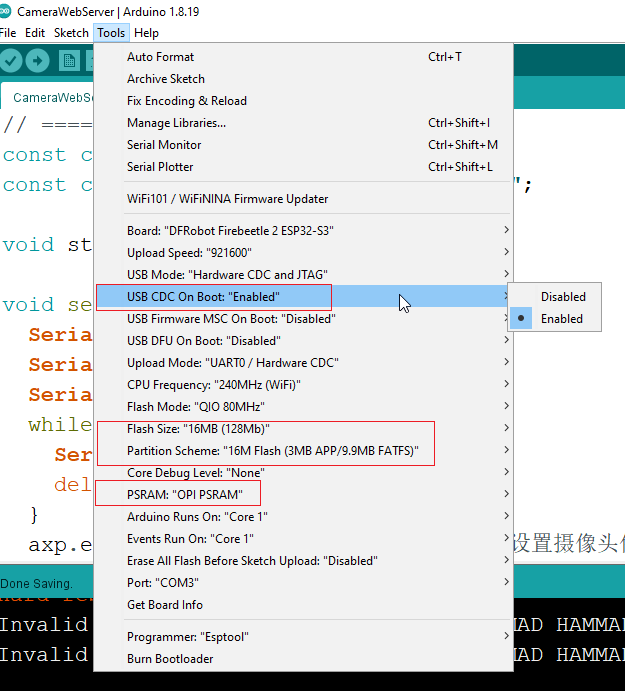This screenshot has width=625, height=691.
Task: Expand Flash Size 16MB (128Mb) submenu
Action: pyautogui.click(x=303, y=429)
